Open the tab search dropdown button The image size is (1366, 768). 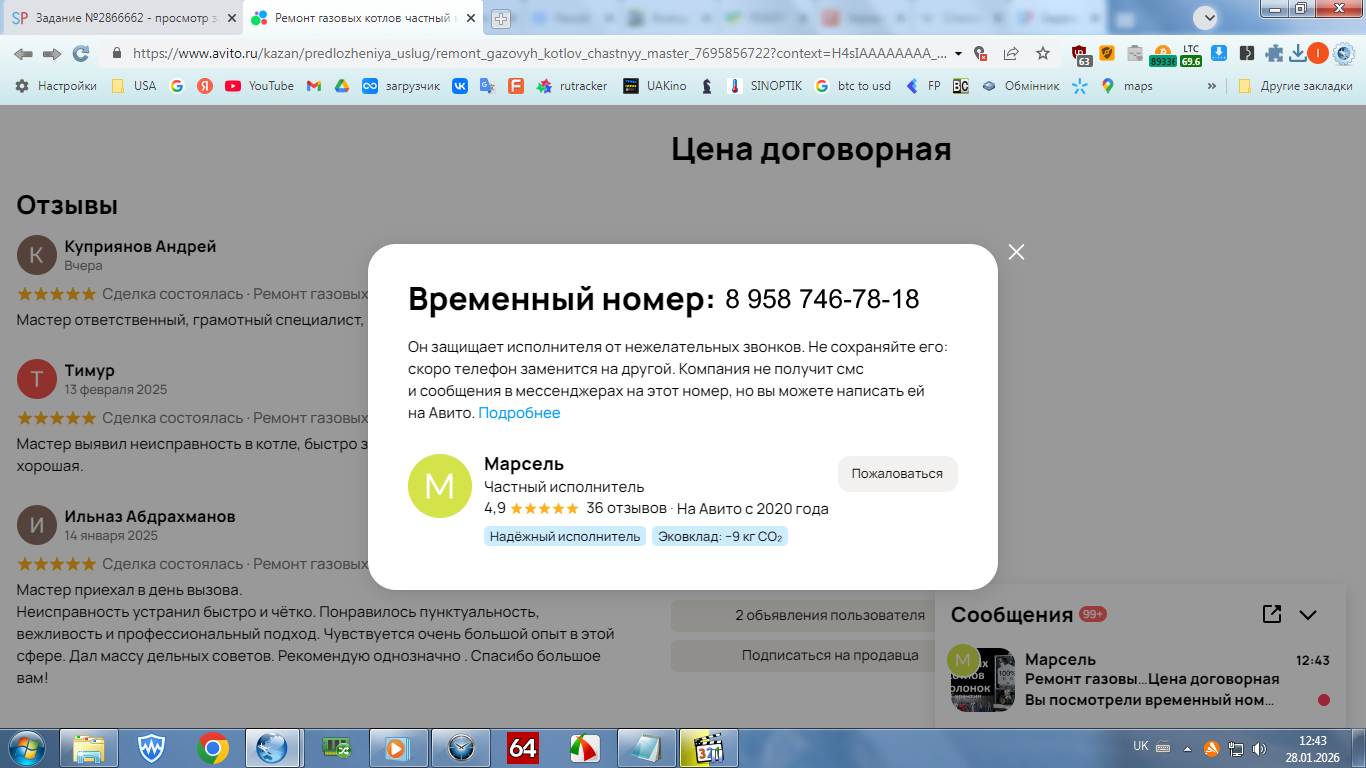(1206, 17)
